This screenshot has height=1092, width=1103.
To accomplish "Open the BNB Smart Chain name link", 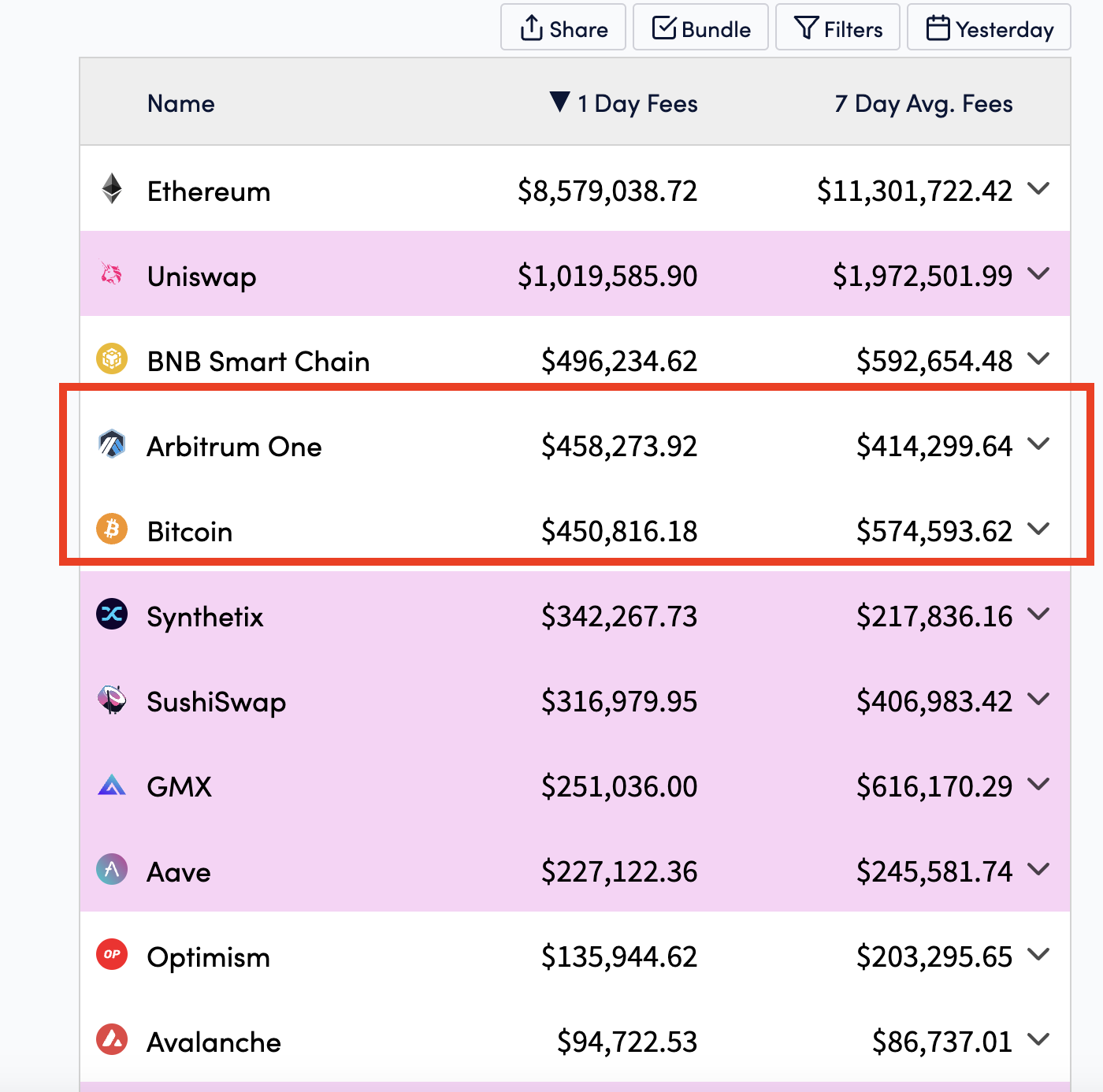I will pyautogui.click(x=258, y=362).
